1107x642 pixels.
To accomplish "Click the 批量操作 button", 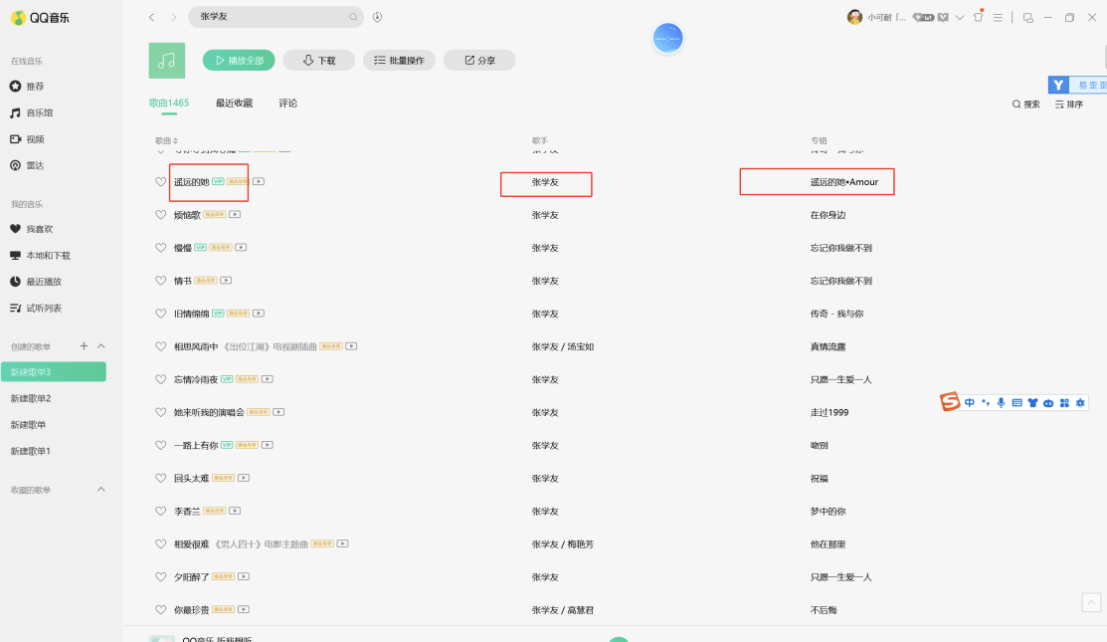I will click(399, 60).
